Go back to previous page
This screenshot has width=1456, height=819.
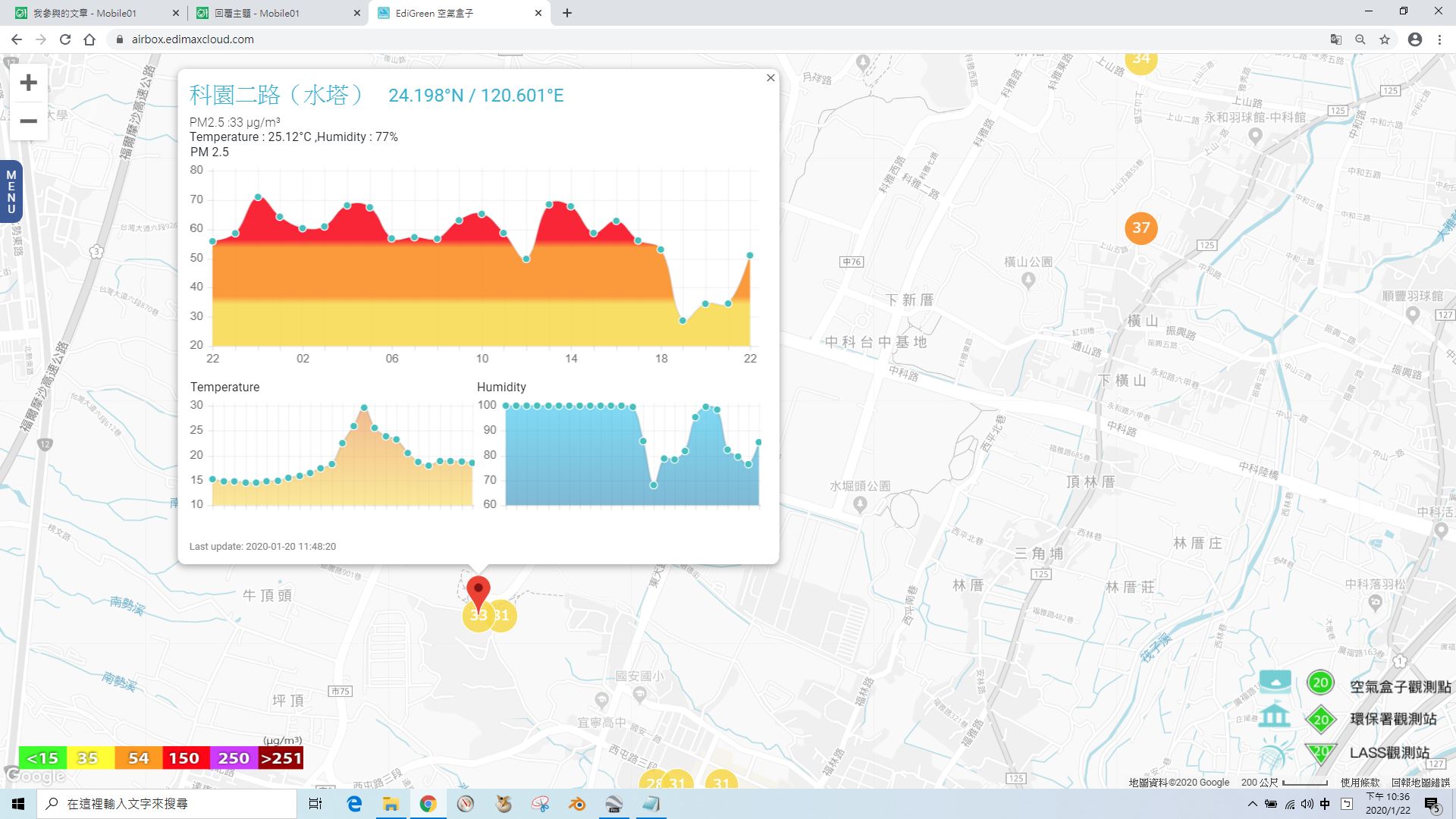pos(17,39)
